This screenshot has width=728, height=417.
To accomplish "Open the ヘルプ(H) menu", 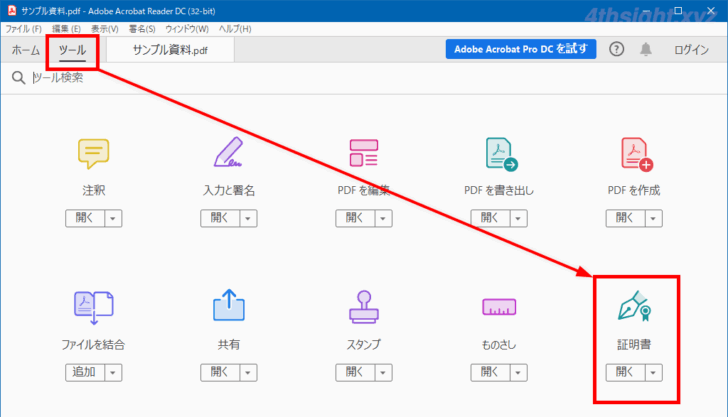I will [234, 29].
